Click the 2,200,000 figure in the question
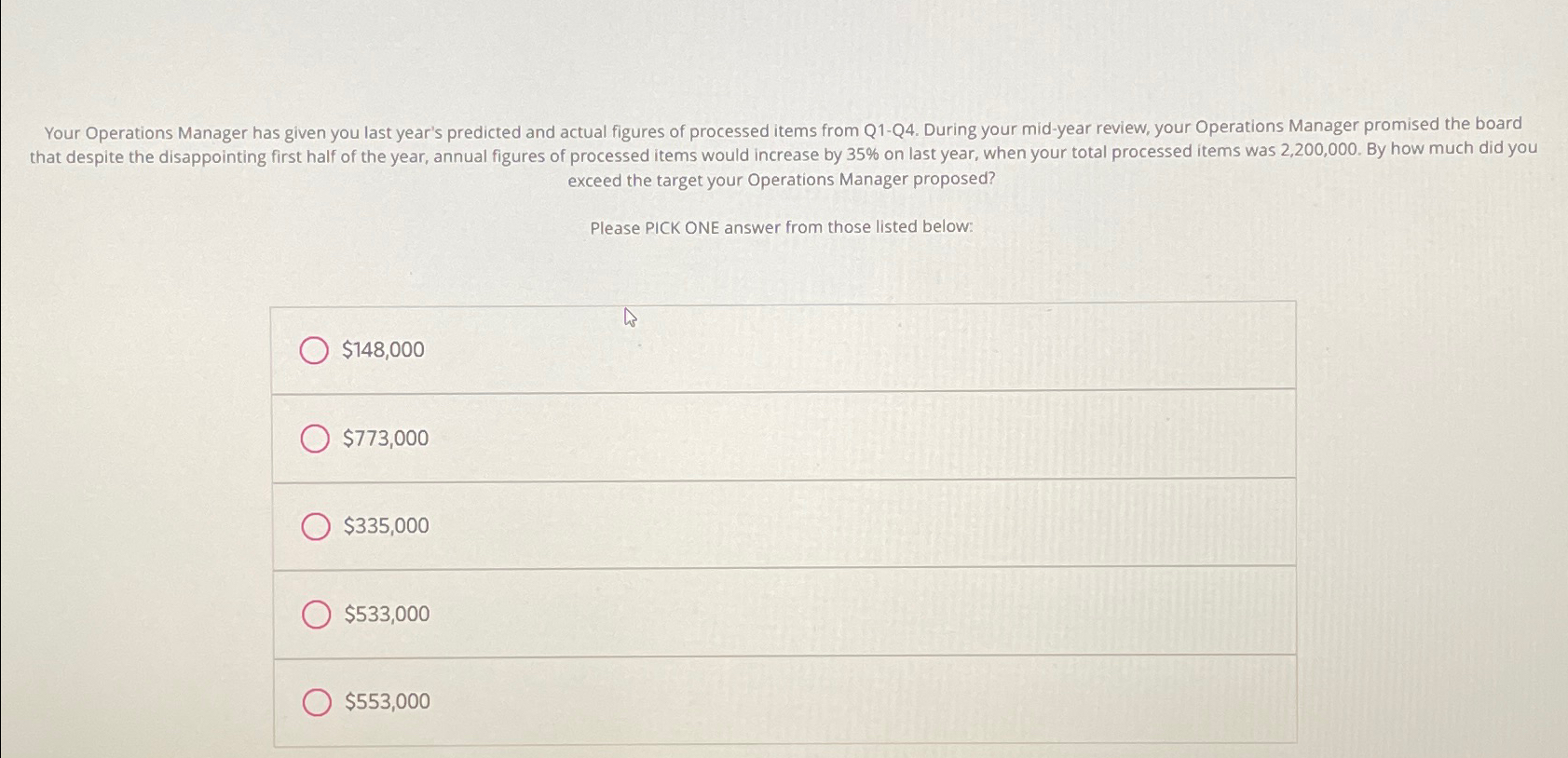The image size is (1568, 758). 1320,150
